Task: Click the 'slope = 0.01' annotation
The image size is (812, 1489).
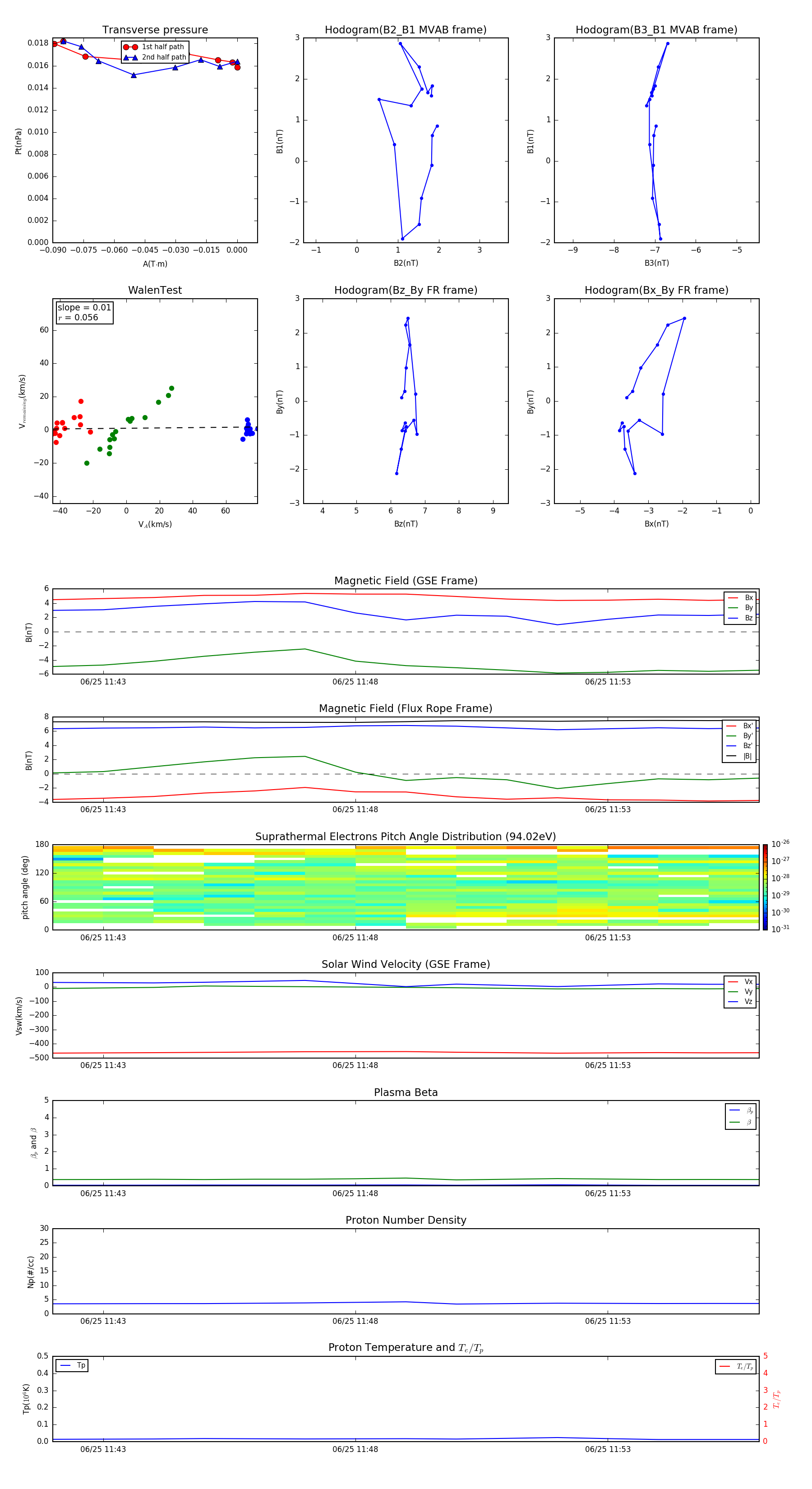Action: point(84,308)
